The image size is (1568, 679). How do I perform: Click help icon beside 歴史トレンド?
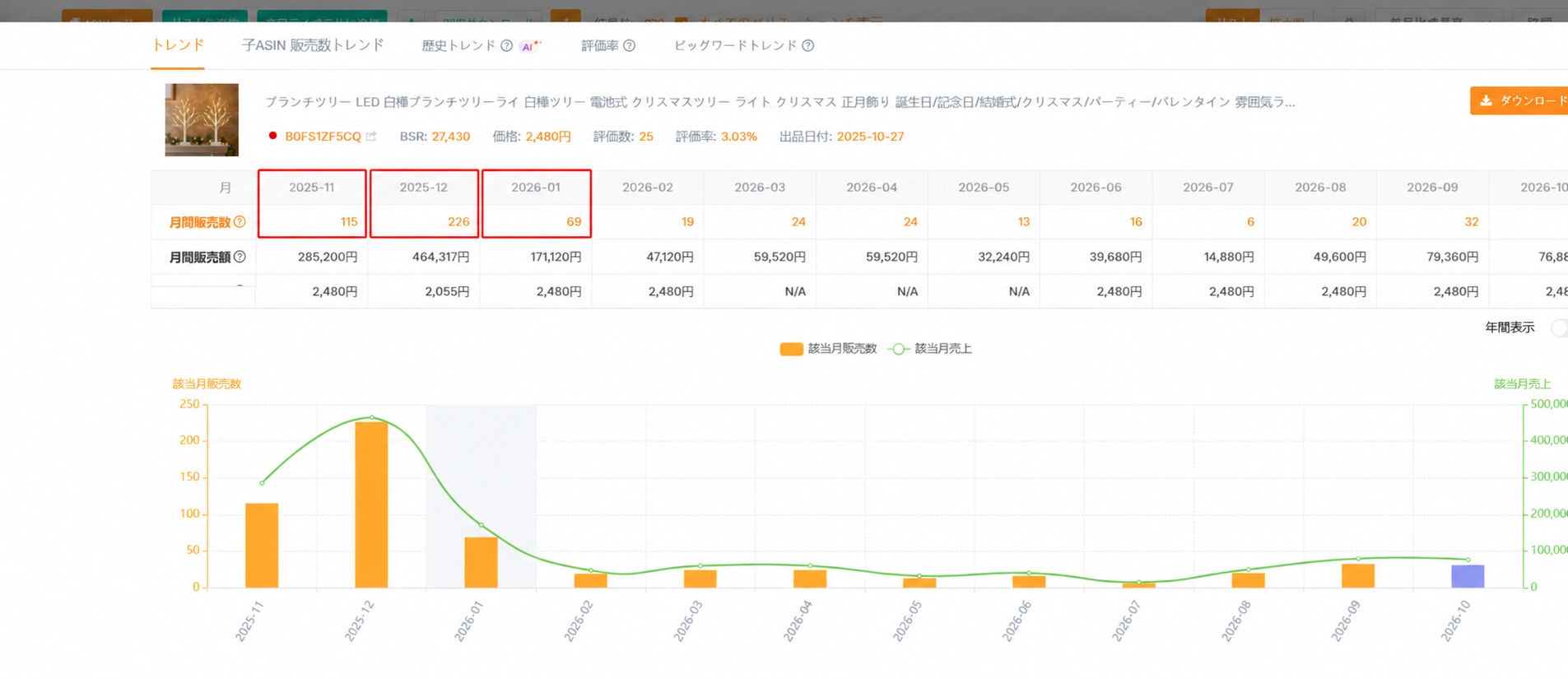point(507,46)
